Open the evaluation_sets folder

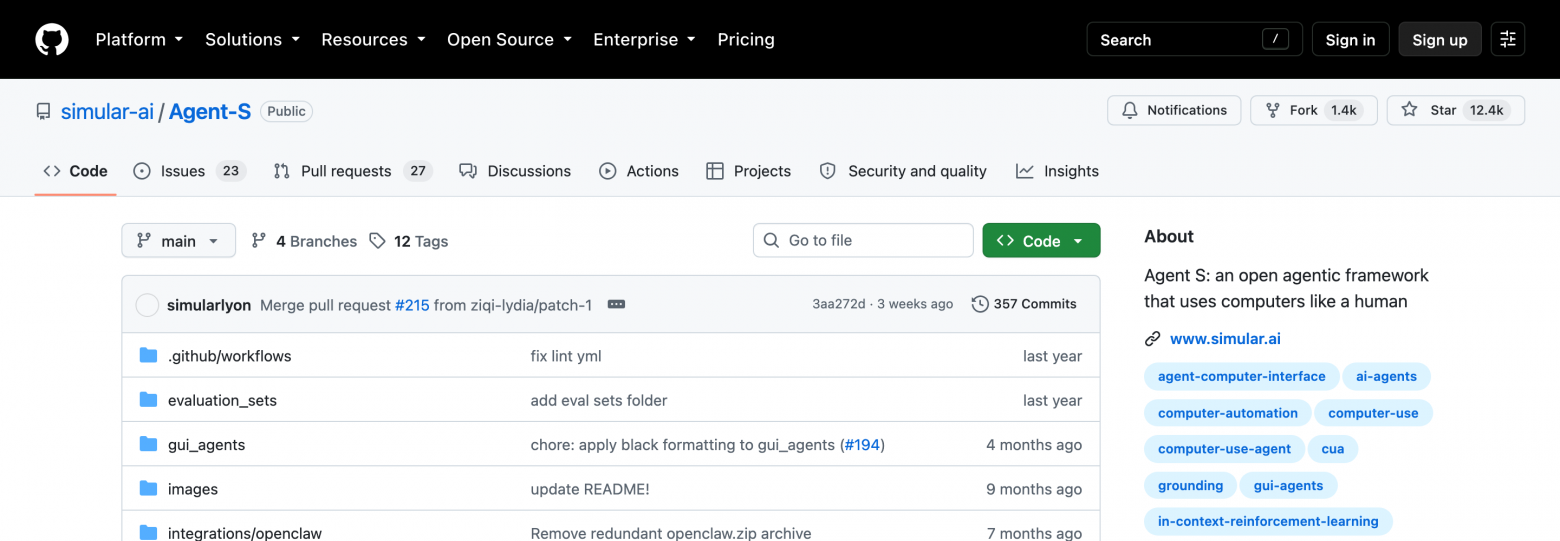(x=222, y=400)
